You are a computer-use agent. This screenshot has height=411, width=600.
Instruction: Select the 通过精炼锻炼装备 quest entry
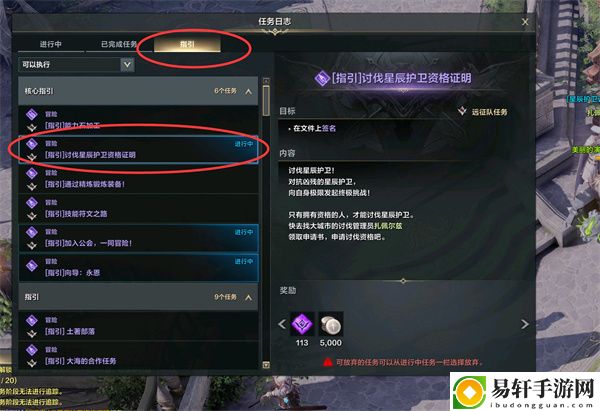pyautogui.click(x=139, y=179)
